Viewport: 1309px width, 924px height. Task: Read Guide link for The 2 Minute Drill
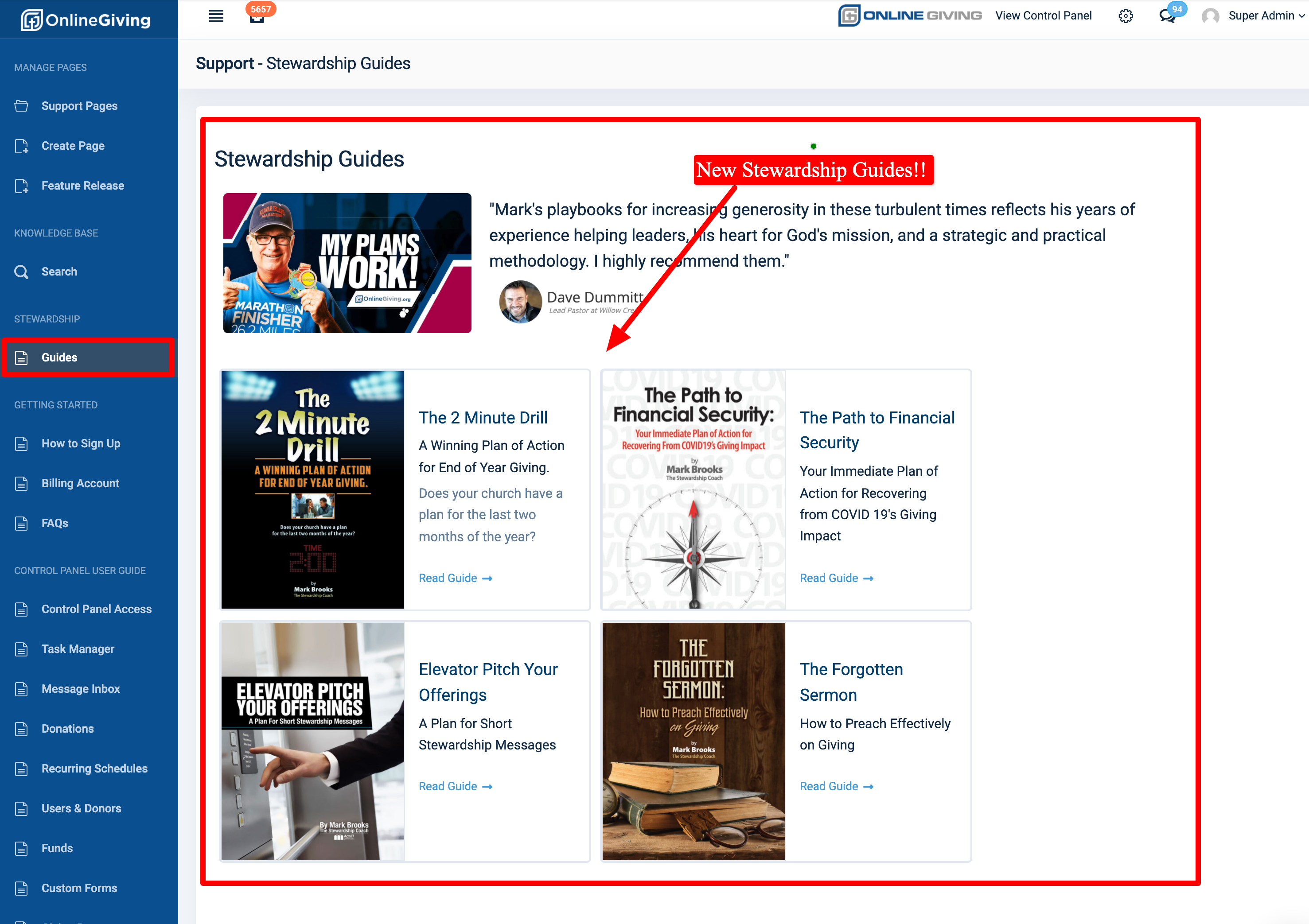[456, 578]
